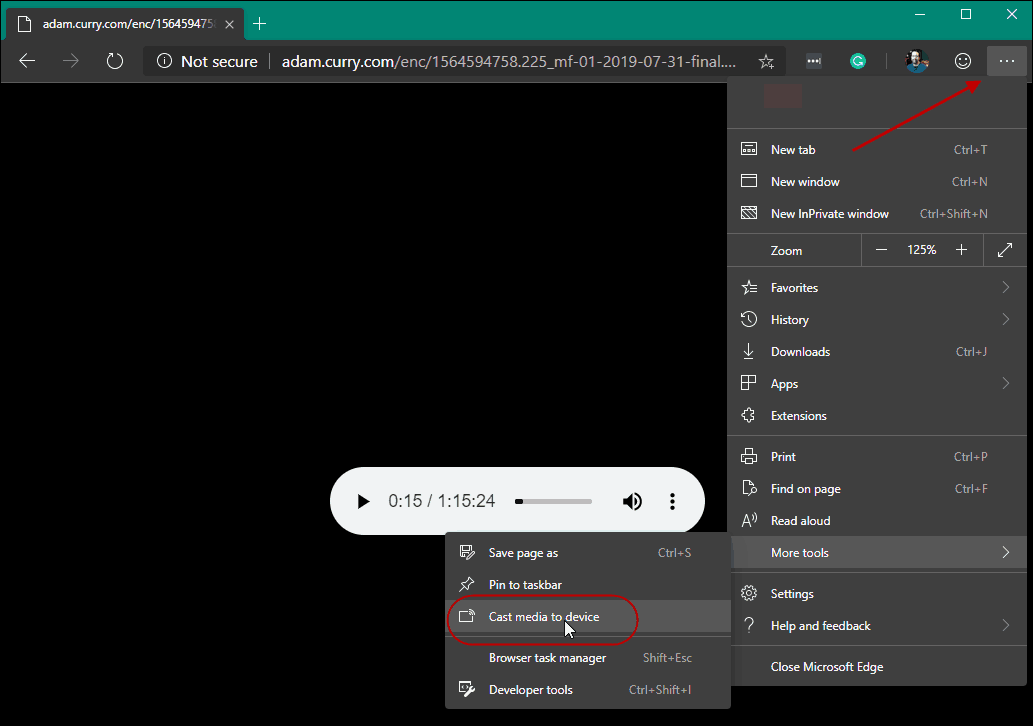Click the audio progress seek bar
1033x726 pixels.
pyautogui.click(x=553, y=501)
